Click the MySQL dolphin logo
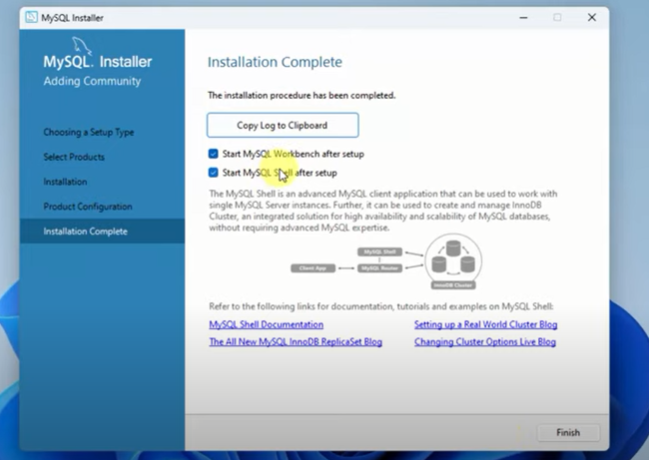Viewport: 649px width, 460px height. pos(82,45)
